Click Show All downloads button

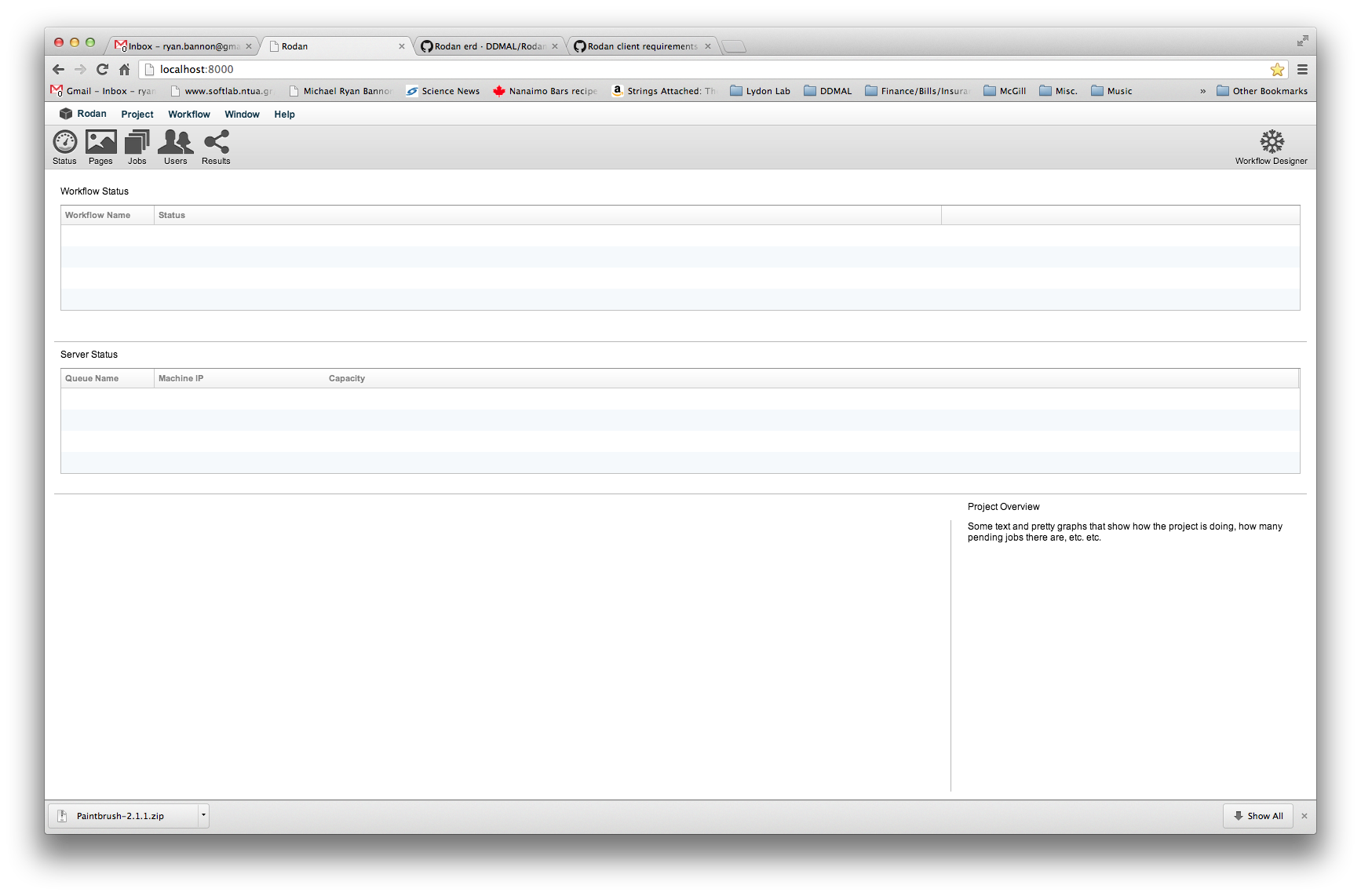pyautogui.click(x=1258, y=816)
